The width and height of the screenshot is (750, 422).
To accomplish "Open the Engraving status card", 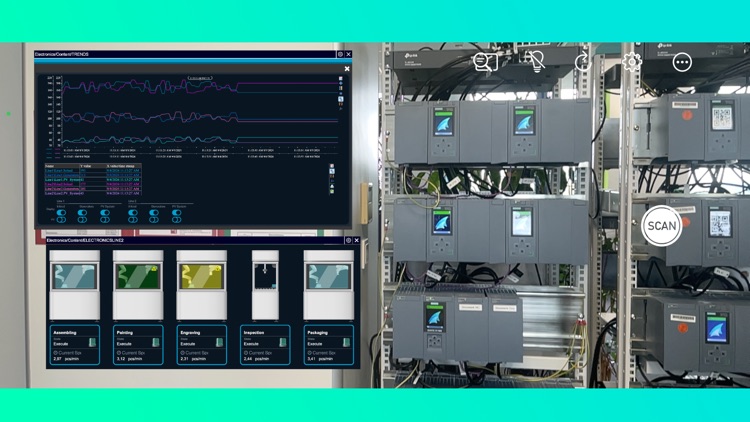I will coord(201,345).
